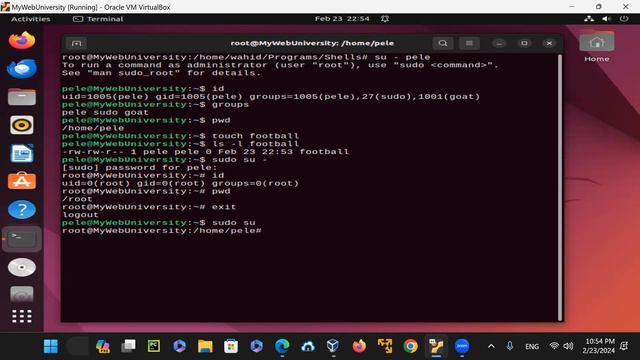This screenshot has width=640, height=360.
Task: Open Activities overview in top bar
Action: (31, 19)
